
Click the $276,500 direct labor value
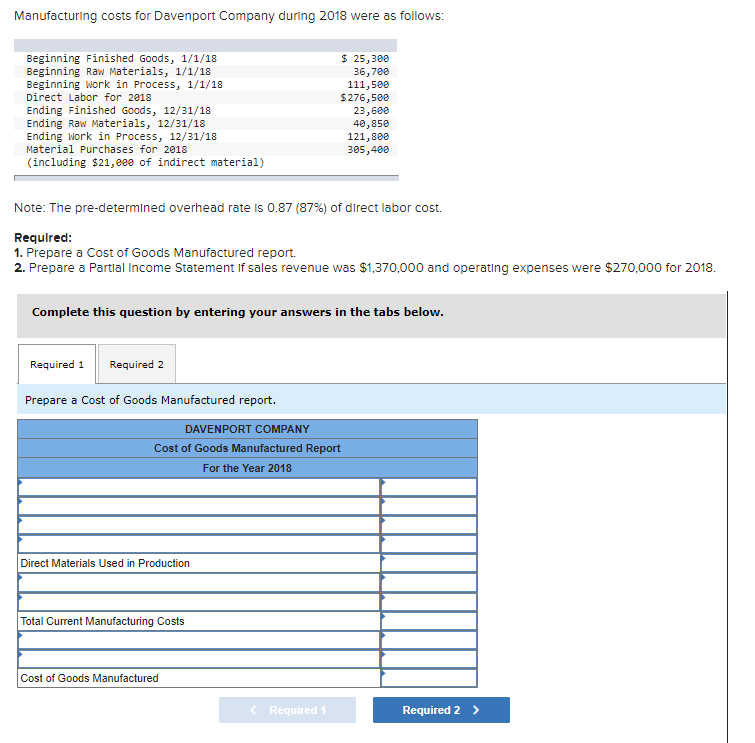point(364,97)
